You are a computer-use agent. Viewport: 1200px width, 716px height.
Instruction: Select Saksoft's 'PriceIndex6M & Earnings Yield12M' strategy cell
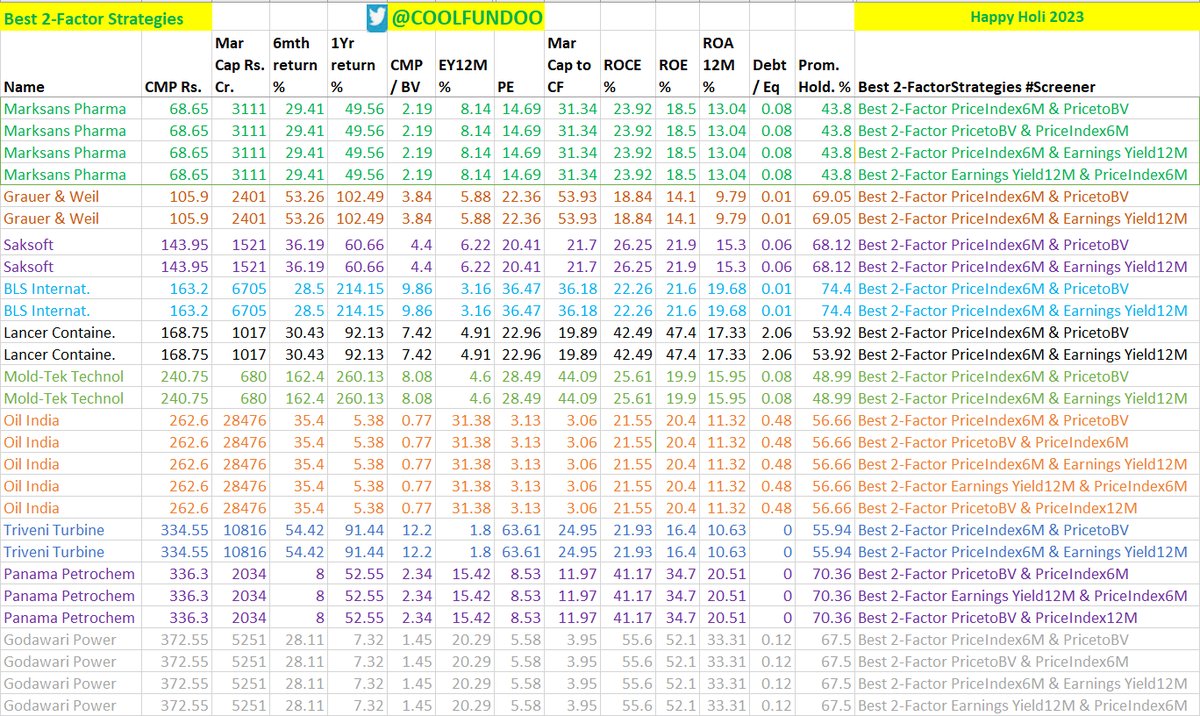[1026, 267]
